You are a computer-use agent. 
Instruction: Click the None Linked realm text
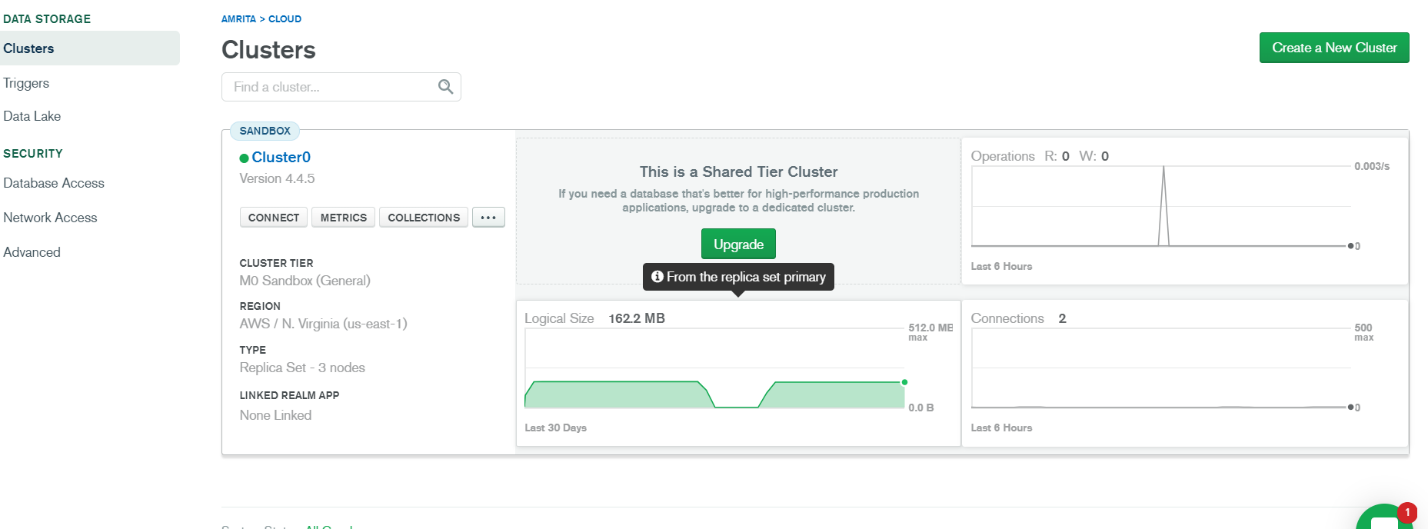pyautogui.click(x=276, y=415)
